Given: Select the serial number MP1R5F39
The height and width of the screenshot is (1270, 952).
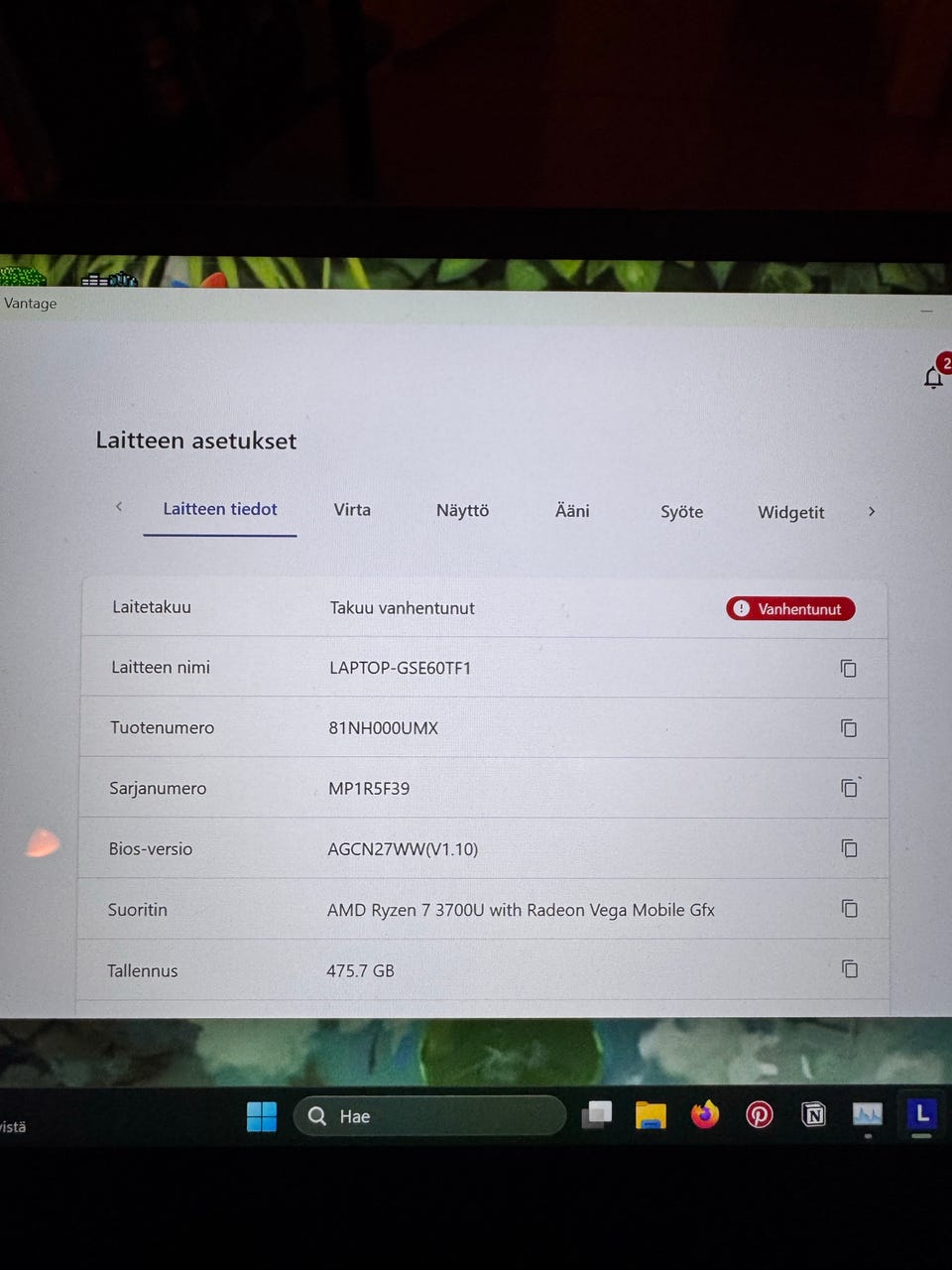Looking at the screenshot, I should click(369, 789).
